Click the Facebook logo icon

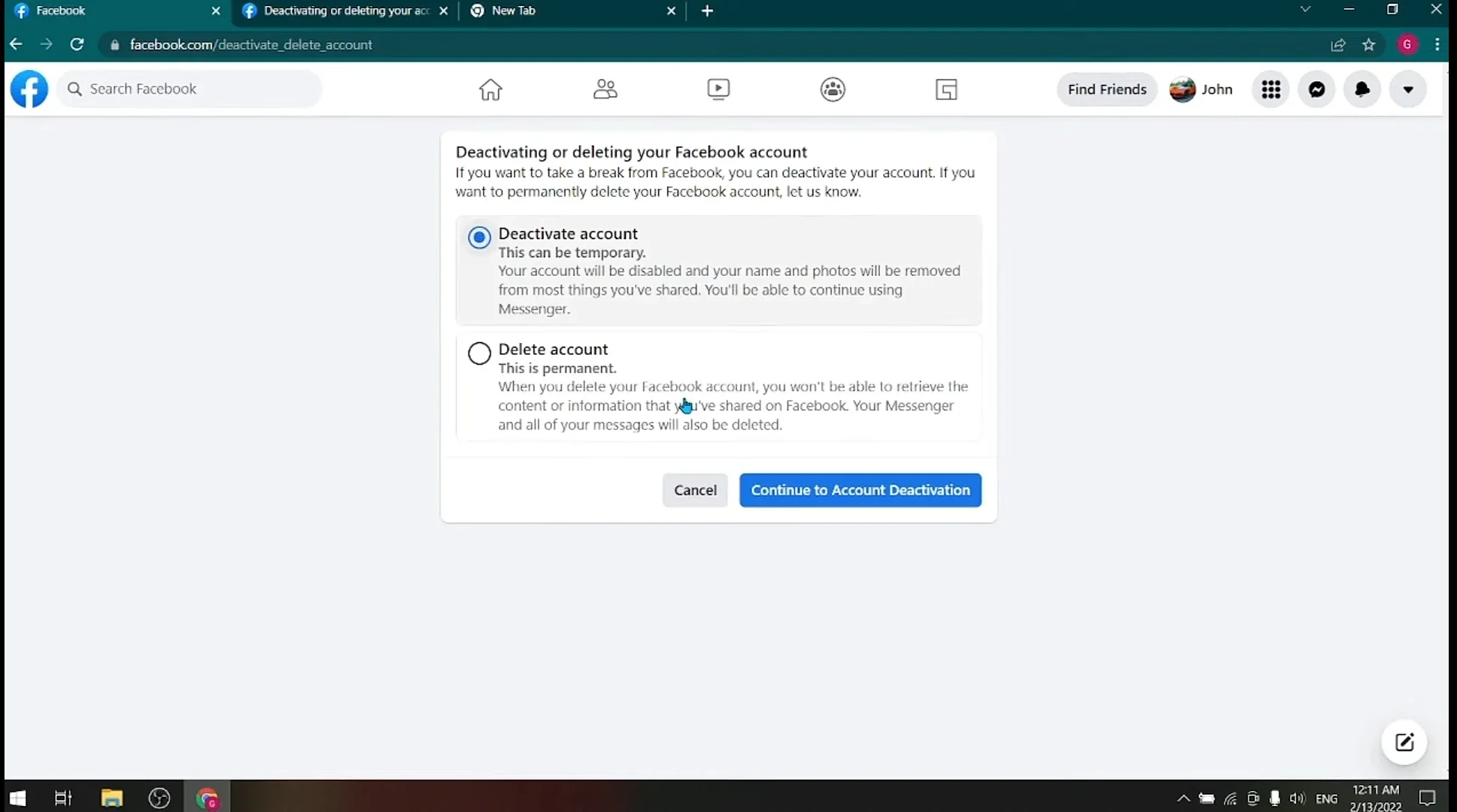pos(29,89)
